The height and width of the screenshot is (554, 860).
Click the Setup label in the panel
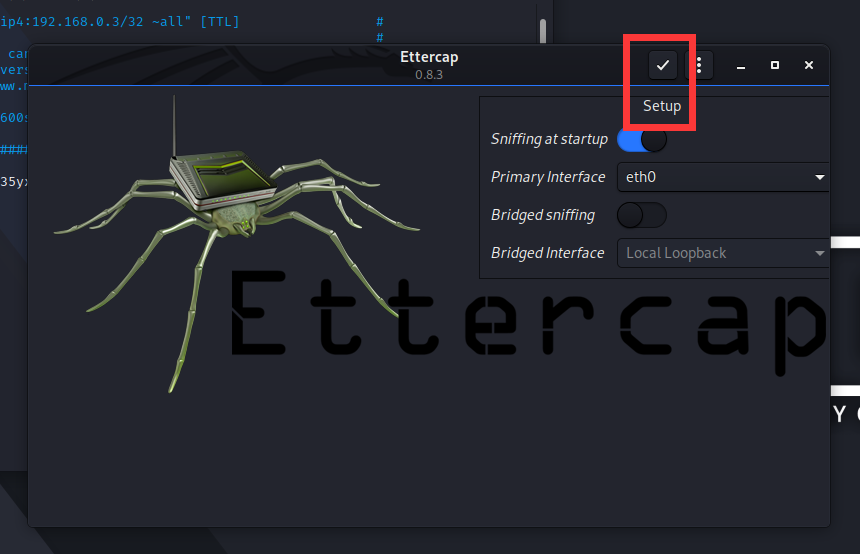pyautogui.click(x=662, y=106)
